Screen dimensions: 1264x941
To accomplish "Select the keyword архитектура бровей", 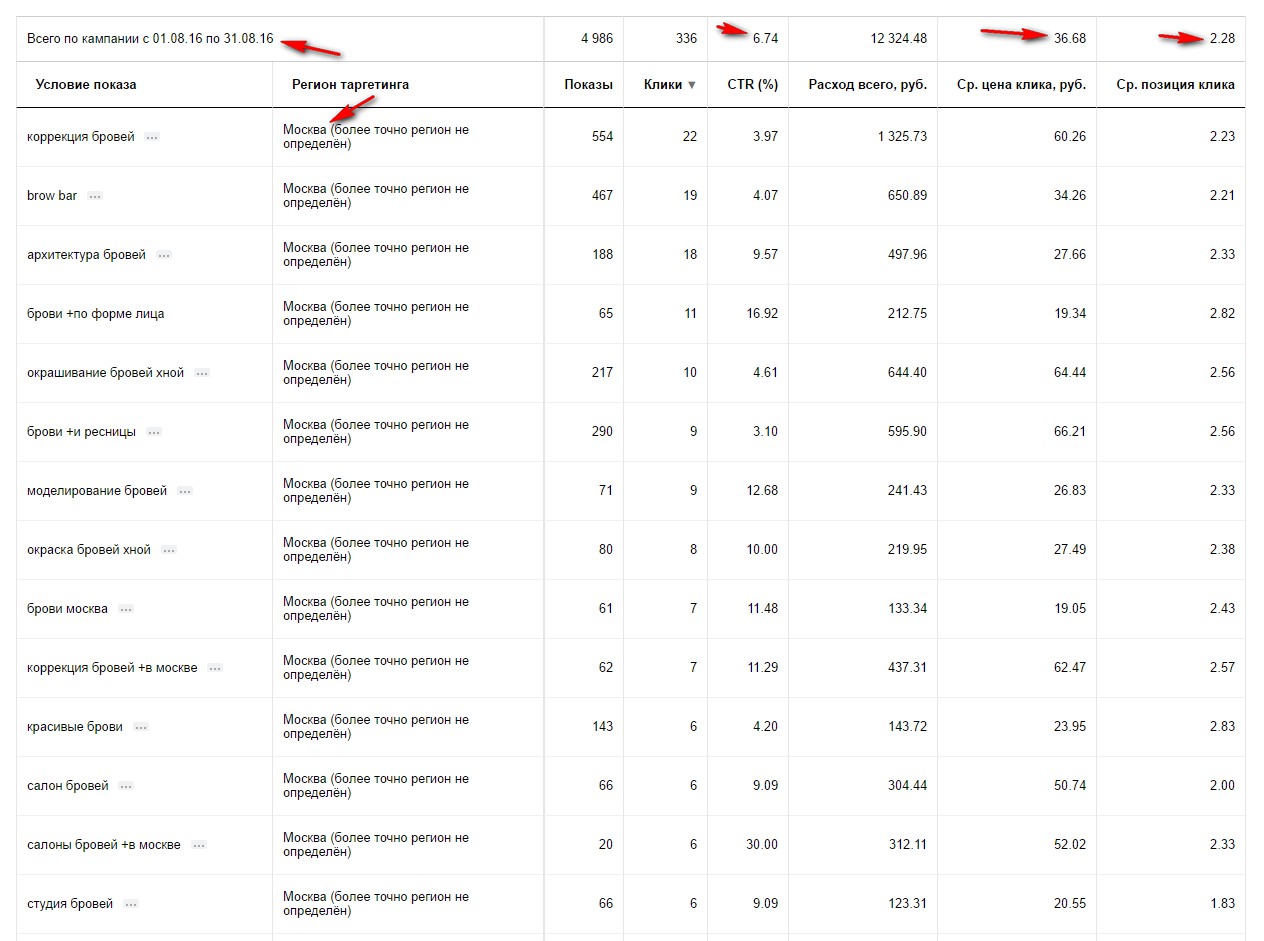I will pyautogui.click(x=86, y=255).
